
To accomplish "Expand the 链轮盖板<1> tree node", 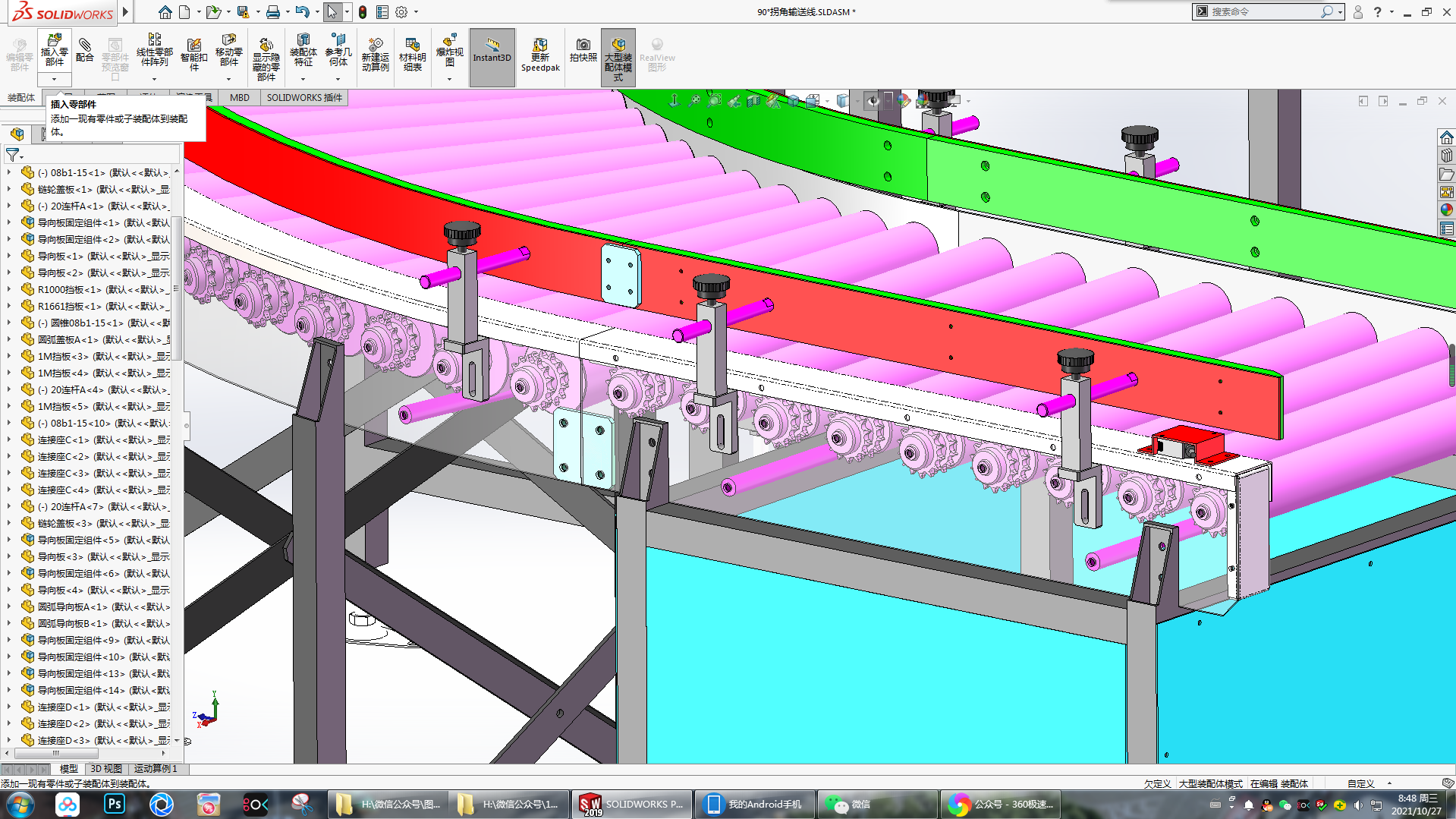I will pos(9,189).
